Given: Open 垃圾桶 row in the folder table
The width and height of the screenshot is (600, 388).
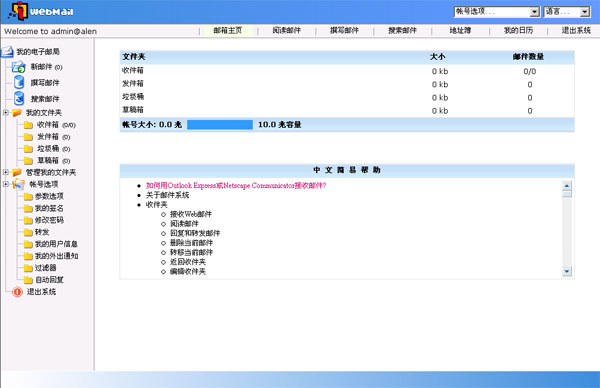Looking at the screenshot, I should [x=347, y=97].
